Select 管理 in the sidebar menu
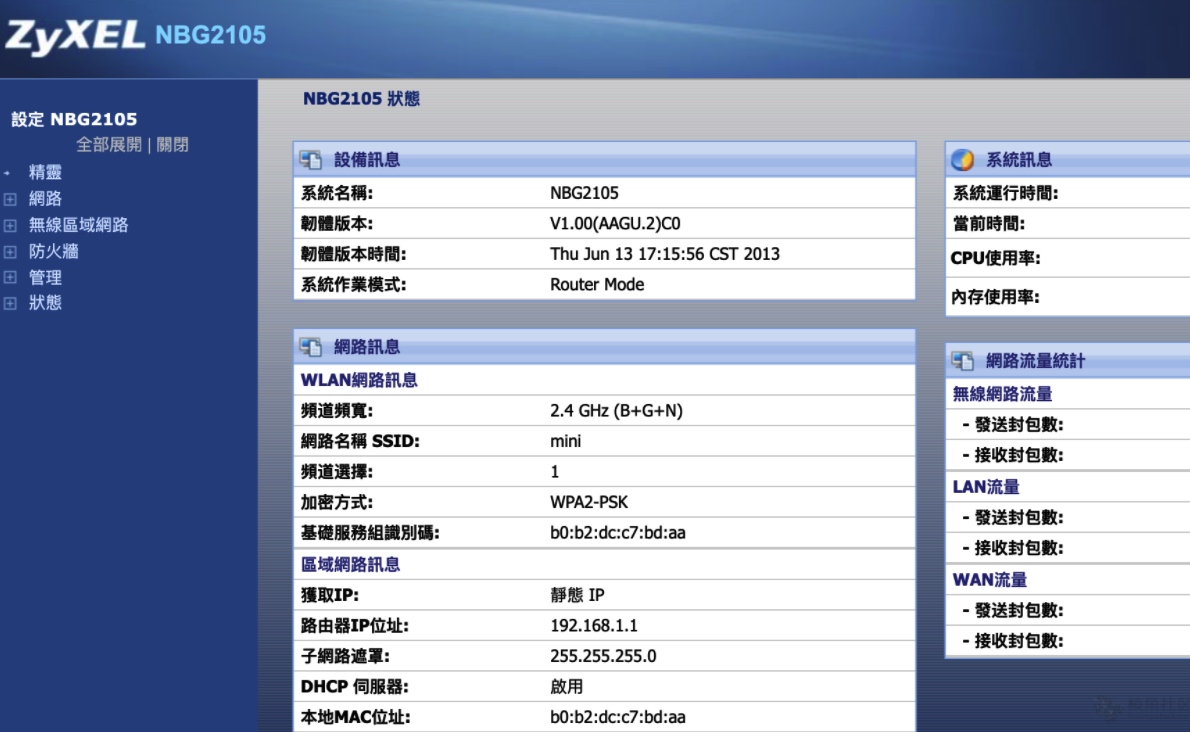 tap(45, 277)
